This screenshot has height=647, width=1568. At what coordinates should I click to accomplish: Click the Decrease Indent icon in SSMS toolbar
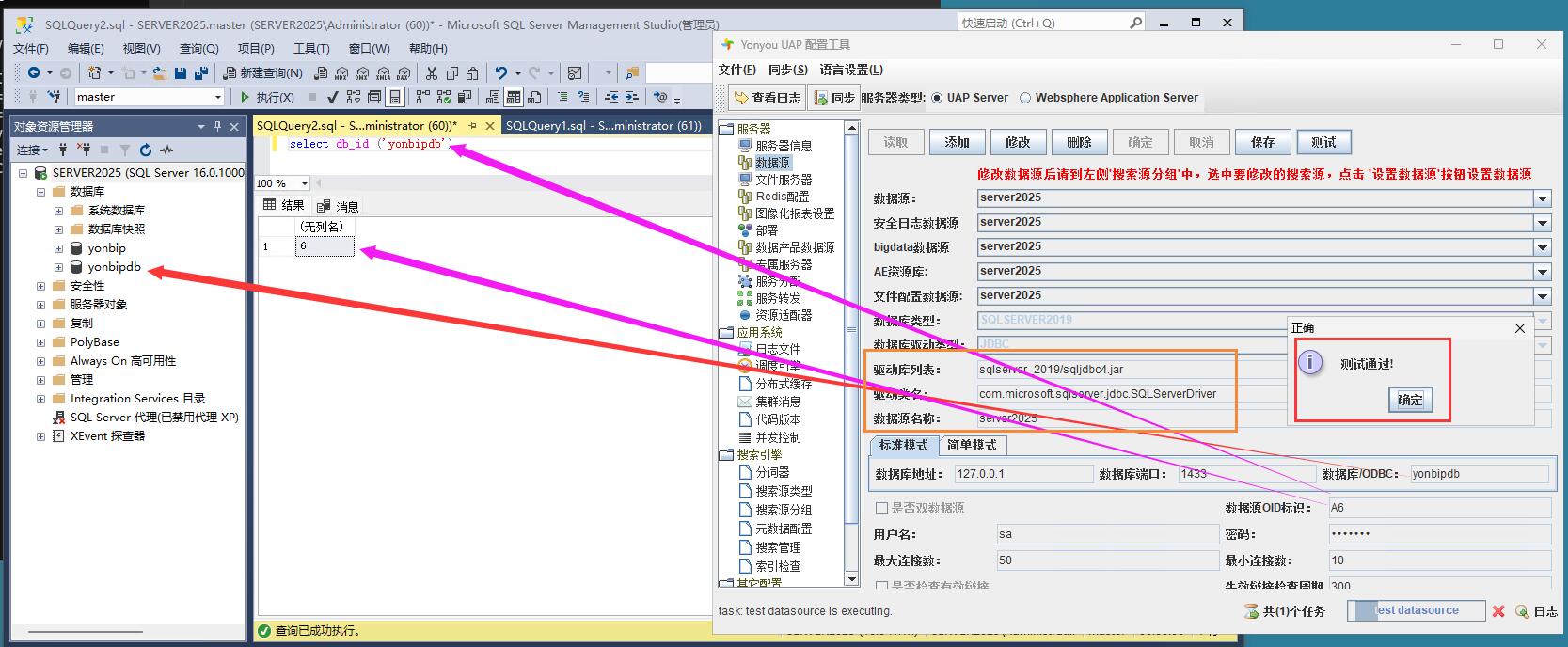[611, 97]
